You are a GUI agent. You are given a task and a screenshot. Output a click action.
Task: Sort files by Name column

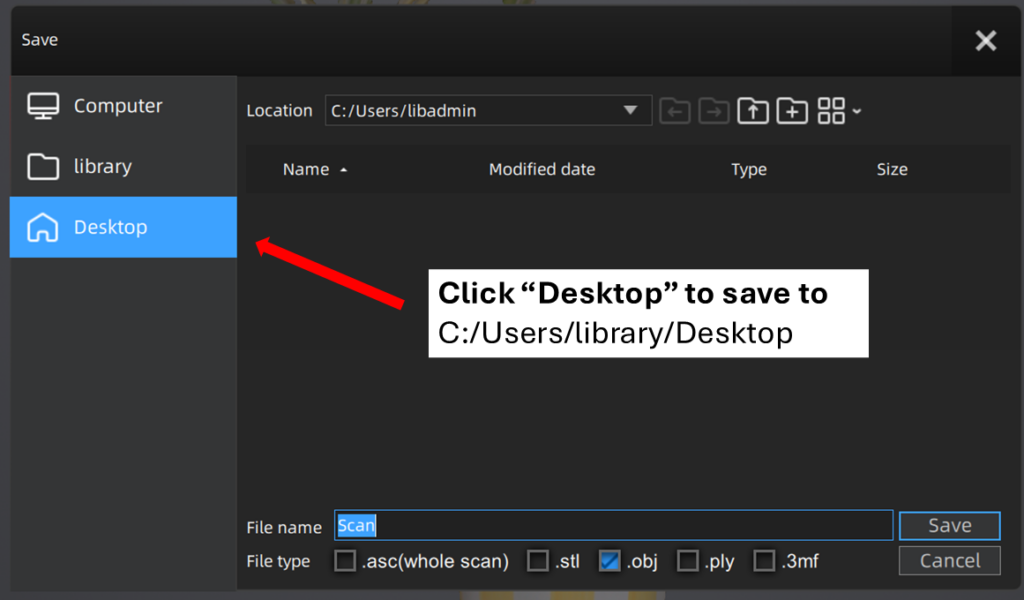[306, 170]
